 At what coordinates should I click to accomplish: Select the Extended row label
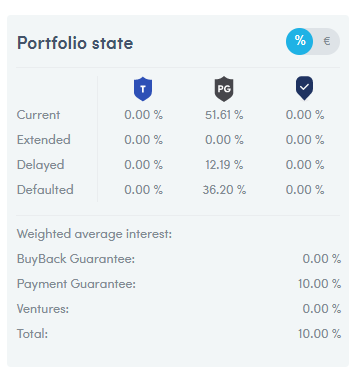44,140
